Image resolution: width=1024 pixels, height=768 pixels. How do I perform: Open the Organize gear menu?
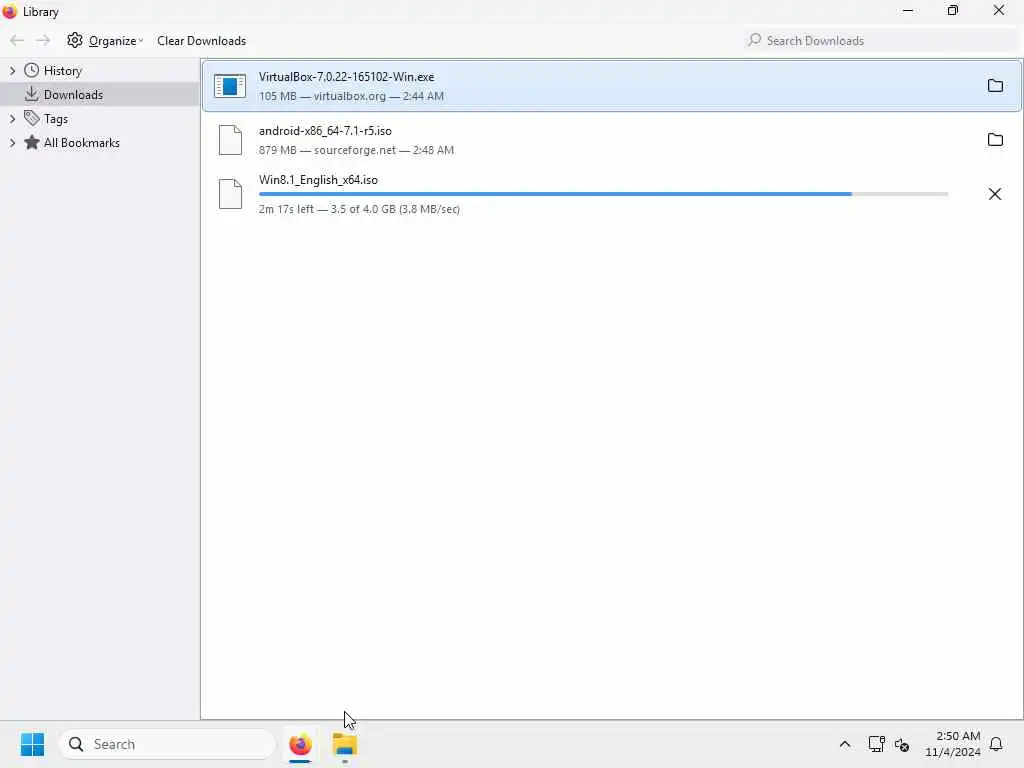click(x=104, y=40)
